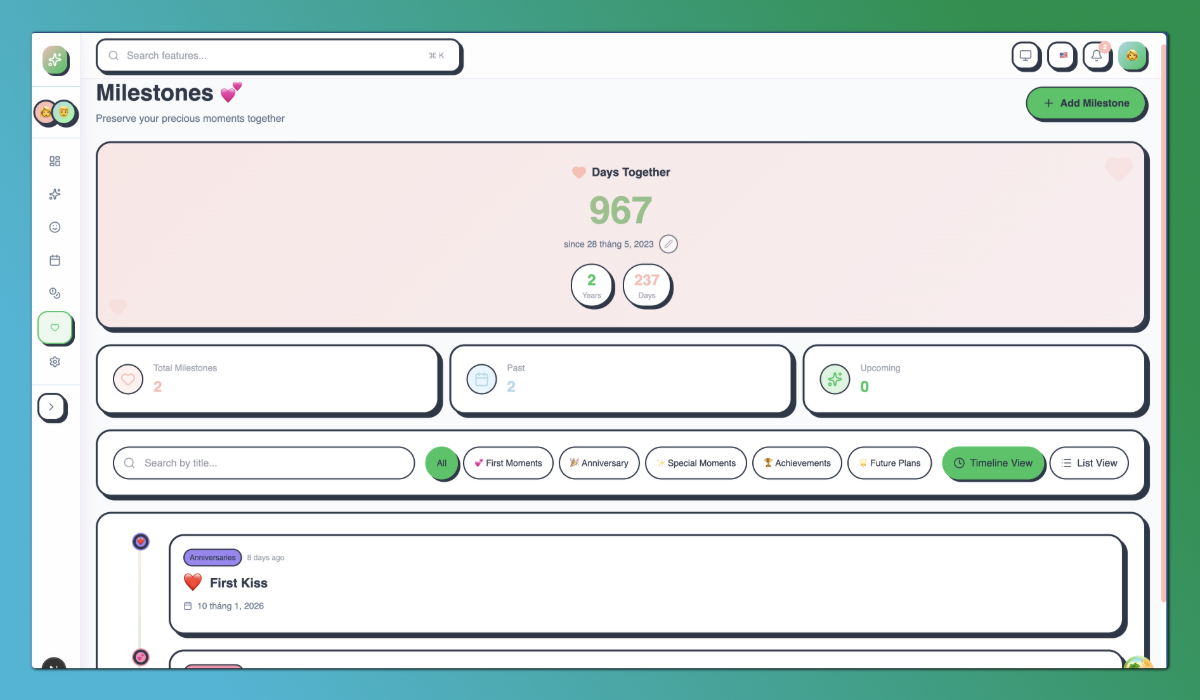Viewport: 1200px width, 700px height.
Task: Open the calendar icon in the sidebar
Action: click(x=55, y=260)
